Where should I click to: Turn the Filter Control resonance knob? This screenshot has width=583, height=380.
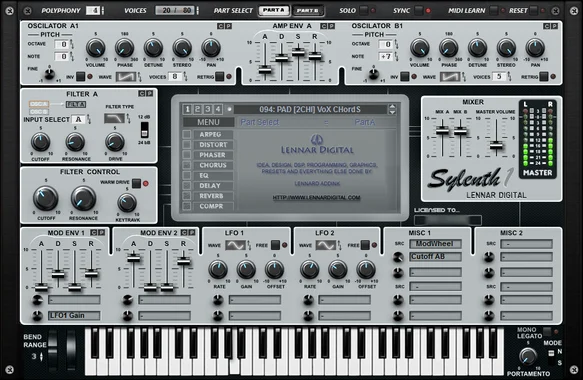pos(83,199)
